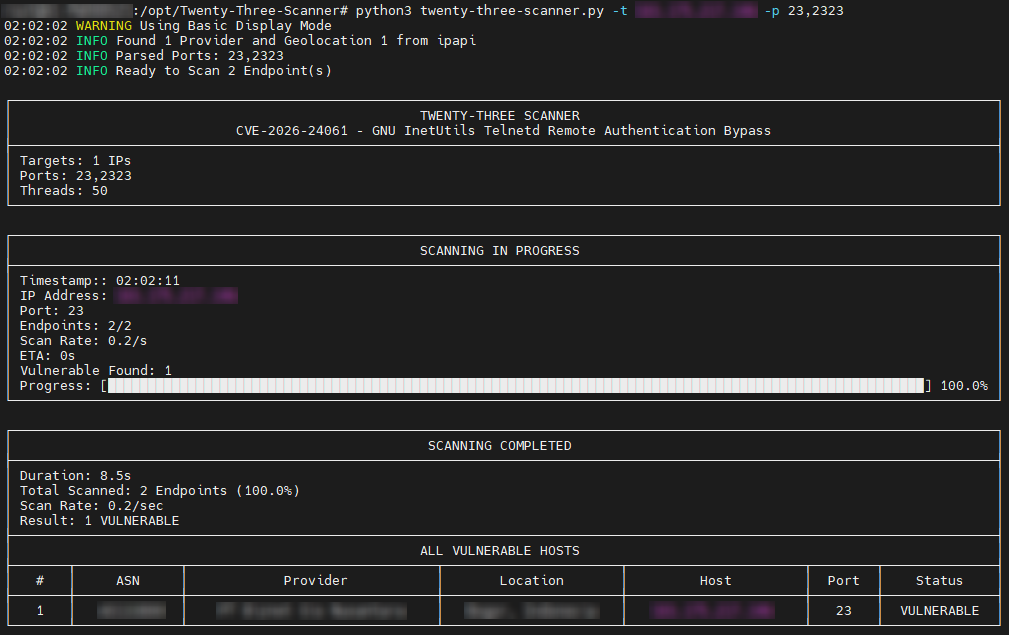1009x635 pixels.
Task: Click 'Endpoints: 2/2' line
Action: click(x=75, y=326)
